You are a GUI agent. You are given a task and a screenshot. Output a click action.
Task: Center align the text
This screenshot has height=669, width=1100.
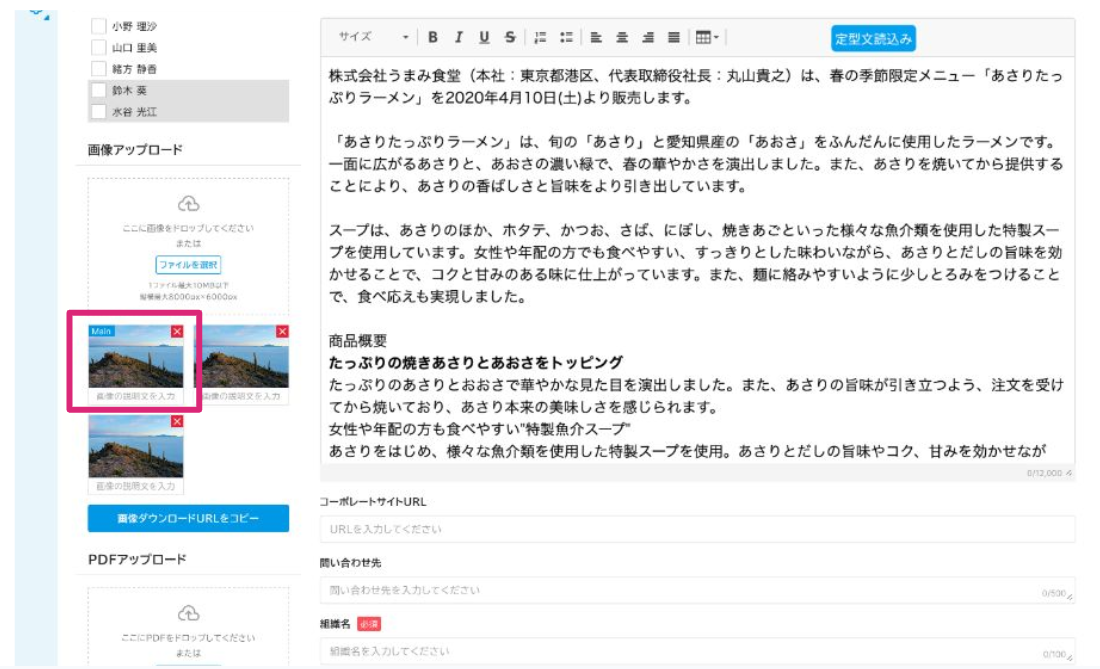coord(622,37)
